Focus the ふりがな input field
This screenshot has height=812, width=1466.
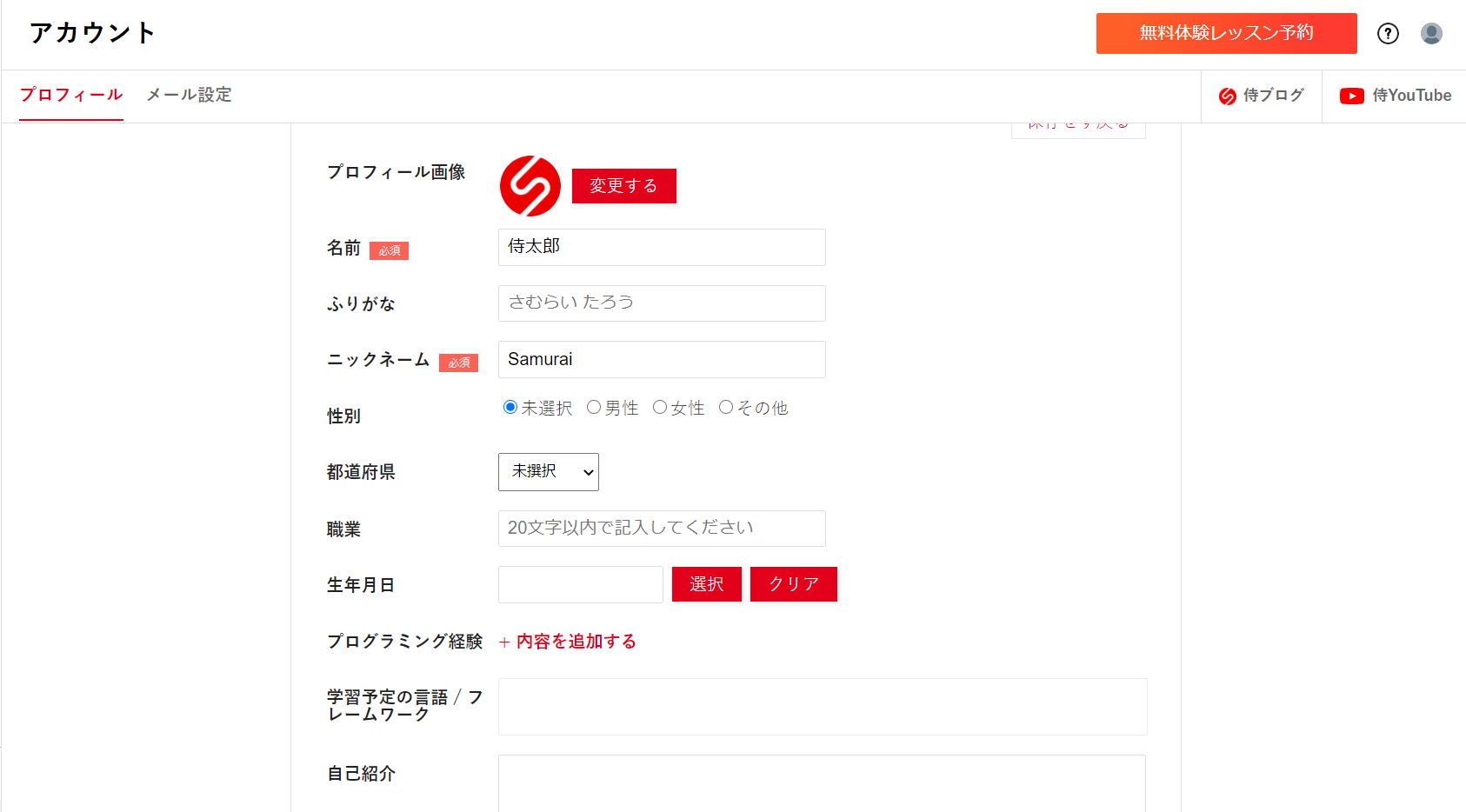point(661,303)
